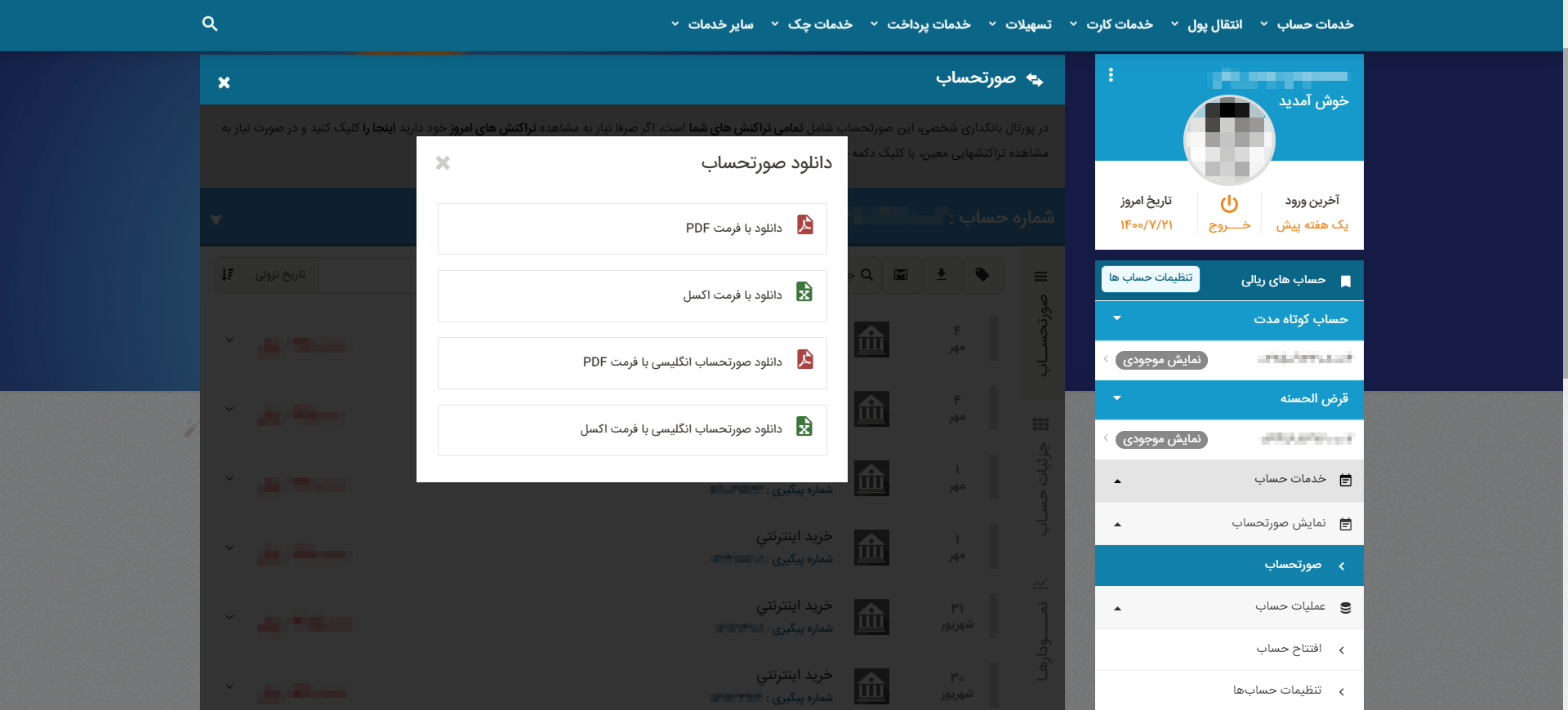Click the tag icon in statement toolbar
This screenshot has width=1568, height=710.
pos(982,275)
